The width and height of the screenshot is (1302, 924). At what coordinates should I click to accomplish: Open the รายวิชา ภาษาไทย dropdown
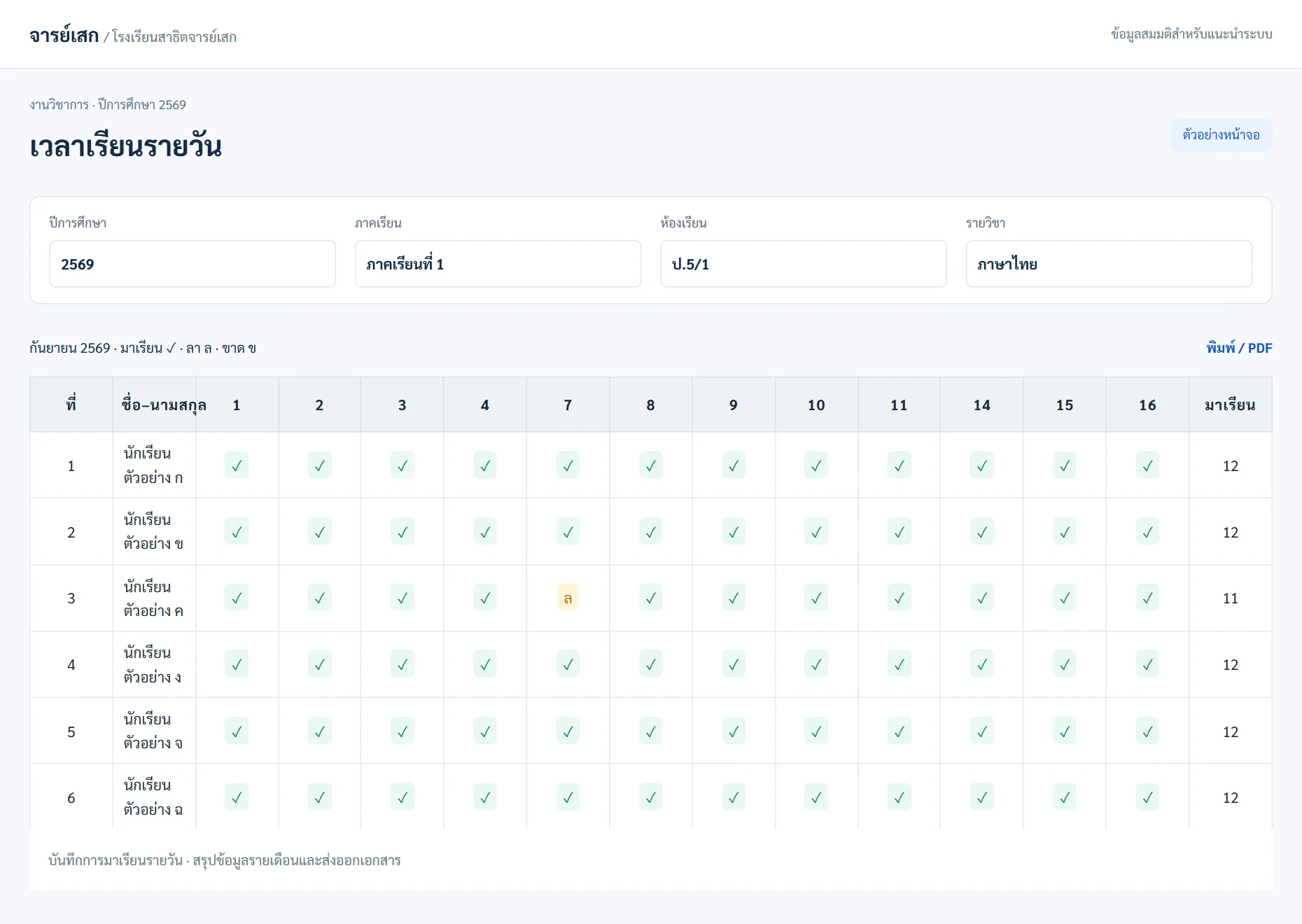1109,264
